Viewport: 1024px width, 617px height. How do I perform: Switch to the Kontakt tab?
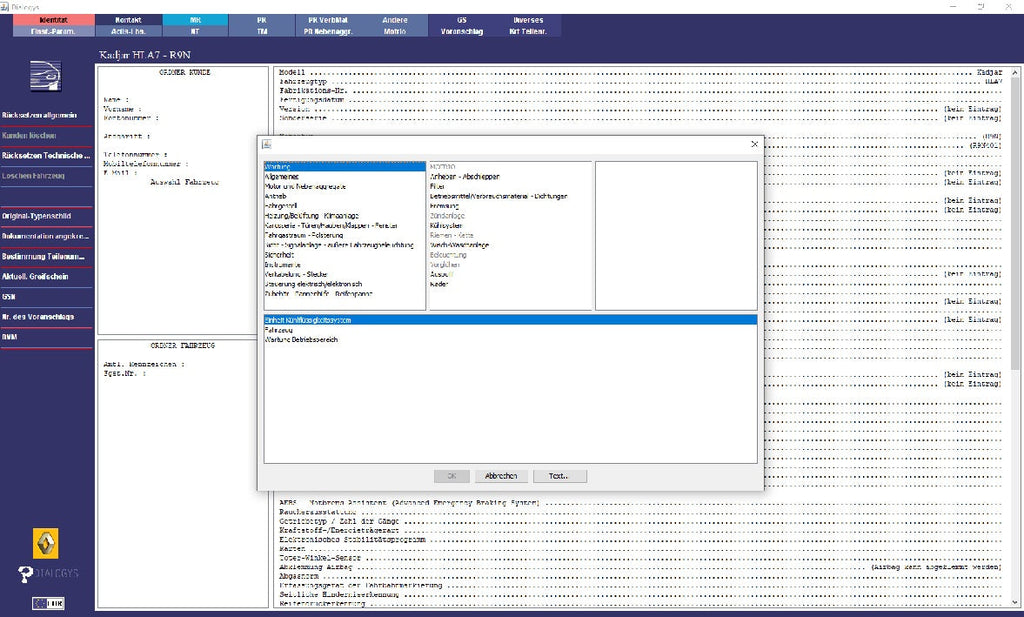129,20
